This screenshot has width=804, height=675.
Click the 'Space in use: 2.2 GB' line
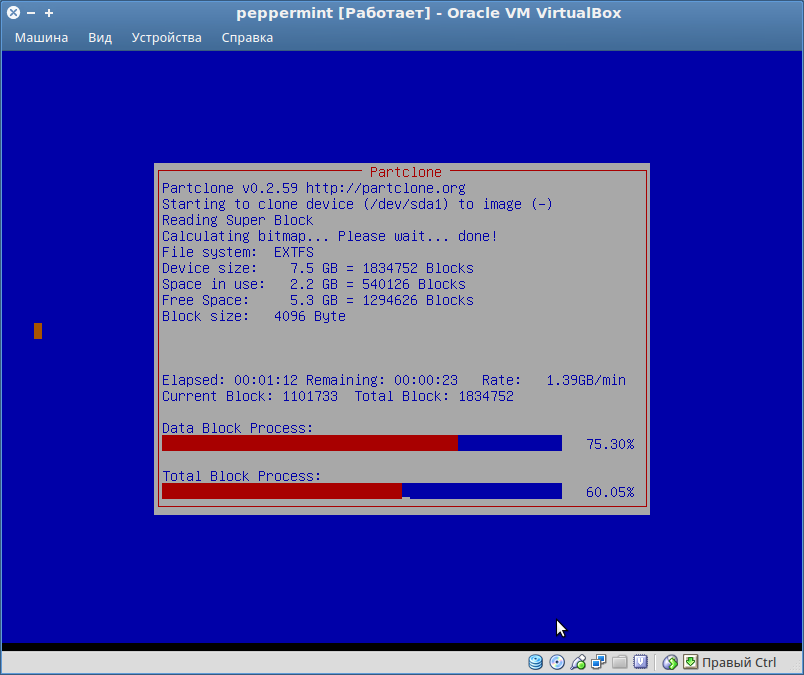[314, 284]
